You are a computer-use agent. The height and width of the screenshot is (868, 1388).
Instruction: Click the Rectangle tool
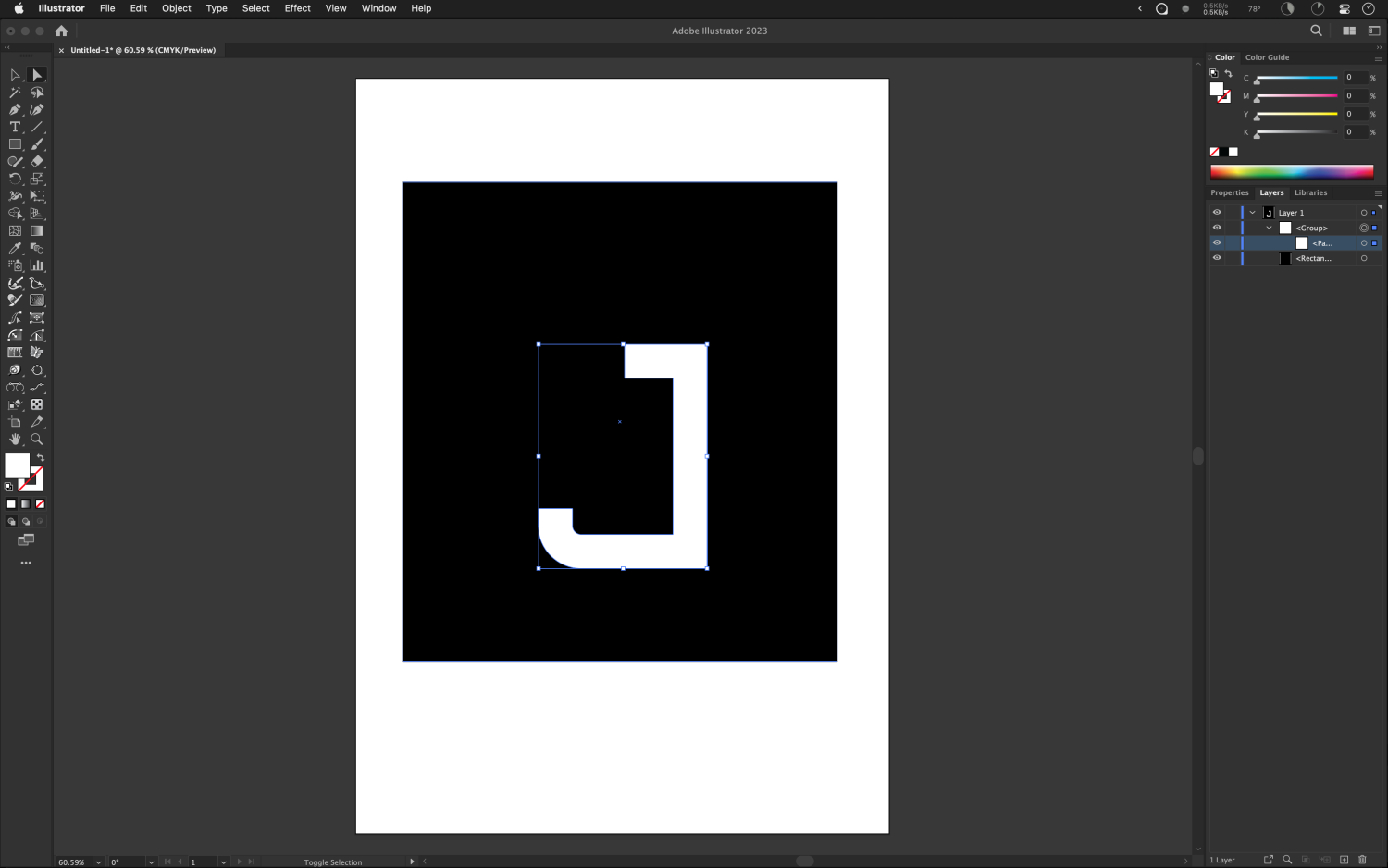coord(15,144)
